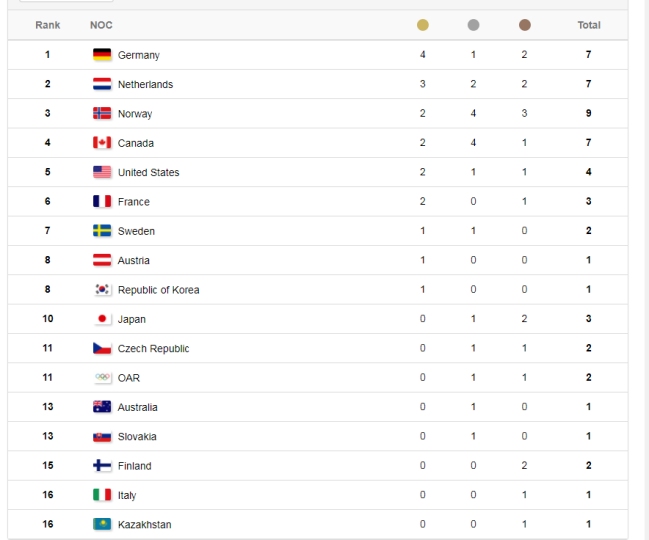This screenshot has height=540, width=649.
Task: Open the Czech Republic country link
Action: [153, 349]
